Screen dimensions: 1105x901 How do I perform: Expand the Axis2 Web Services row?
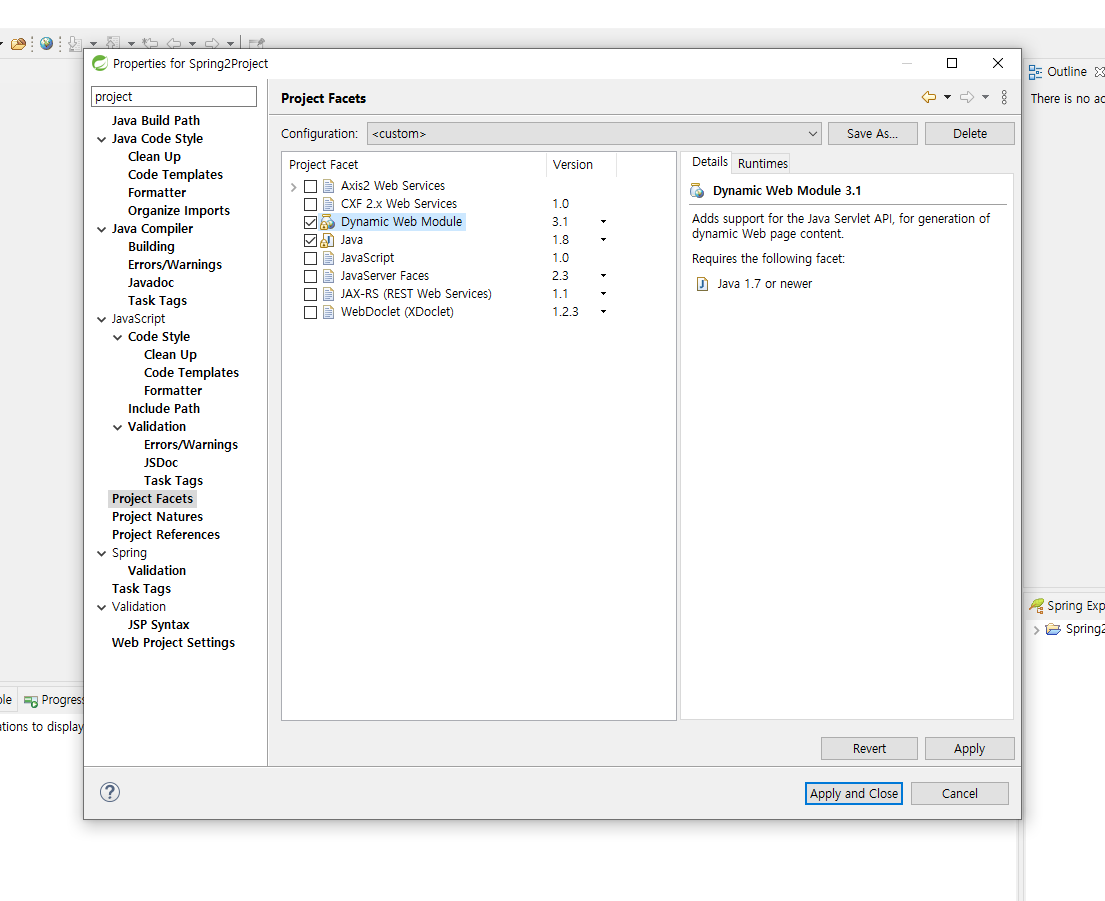(x=293, y=187)
